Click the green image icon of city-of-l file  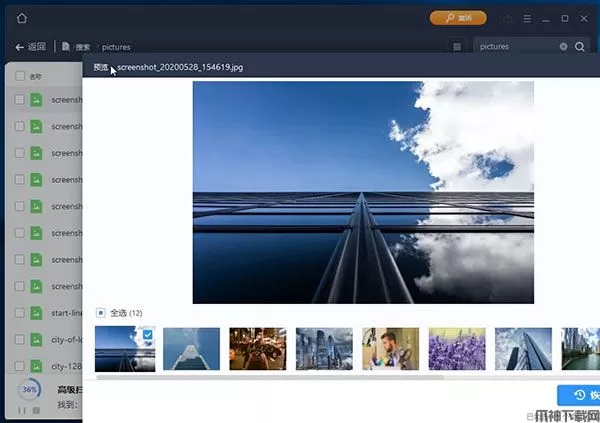36,340
